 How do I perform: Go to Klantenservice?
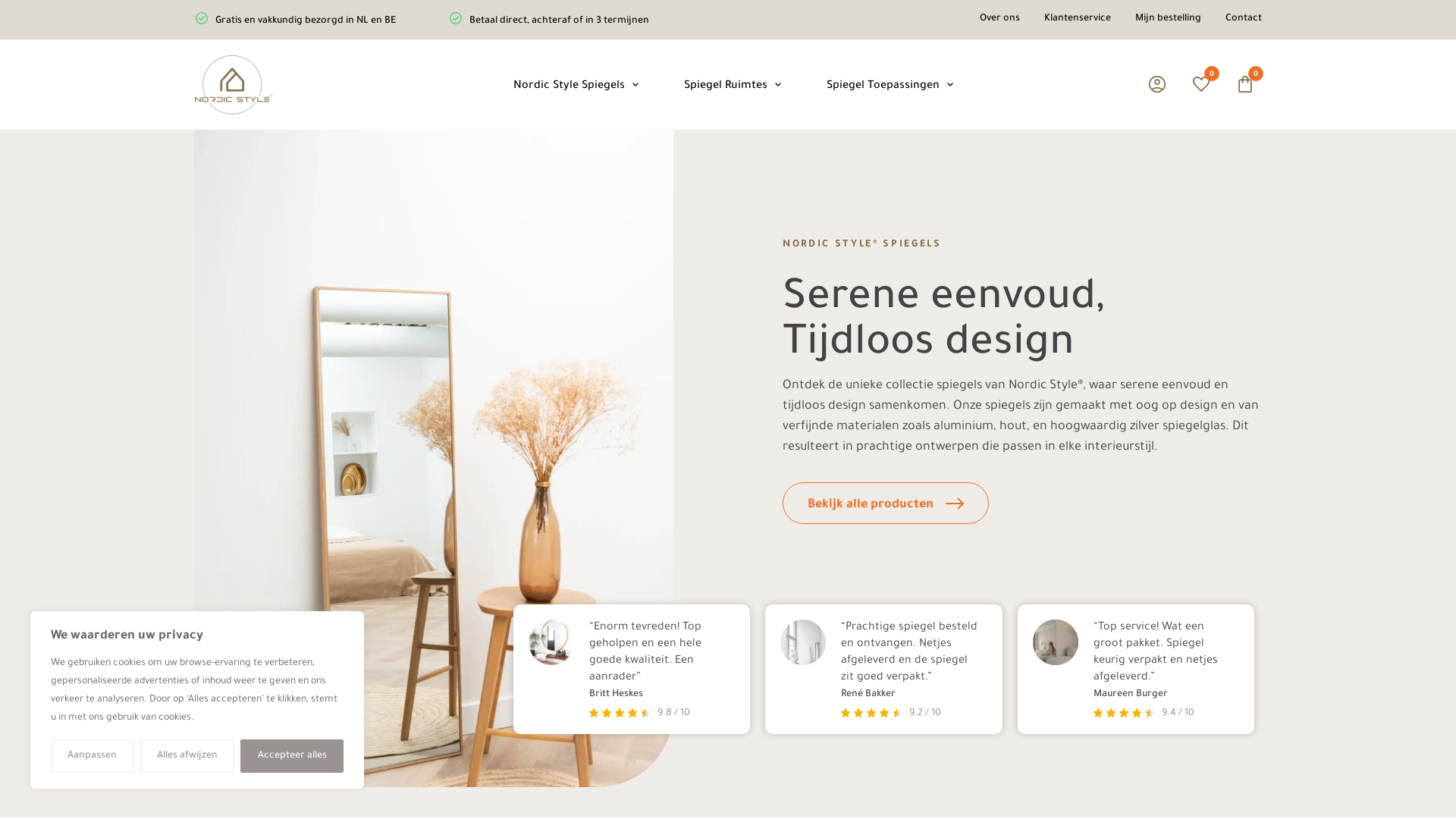(x=1078, y=18)
